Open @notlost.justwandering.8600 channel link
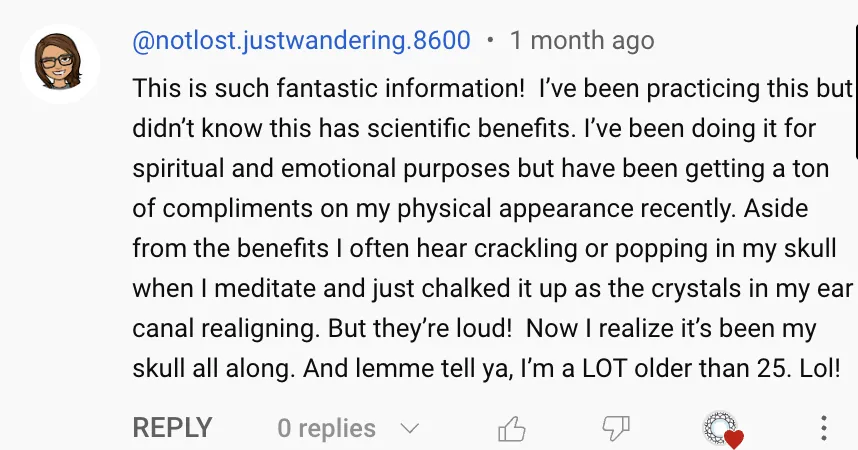This screenshot has height=450, width=858. (302, 41)
